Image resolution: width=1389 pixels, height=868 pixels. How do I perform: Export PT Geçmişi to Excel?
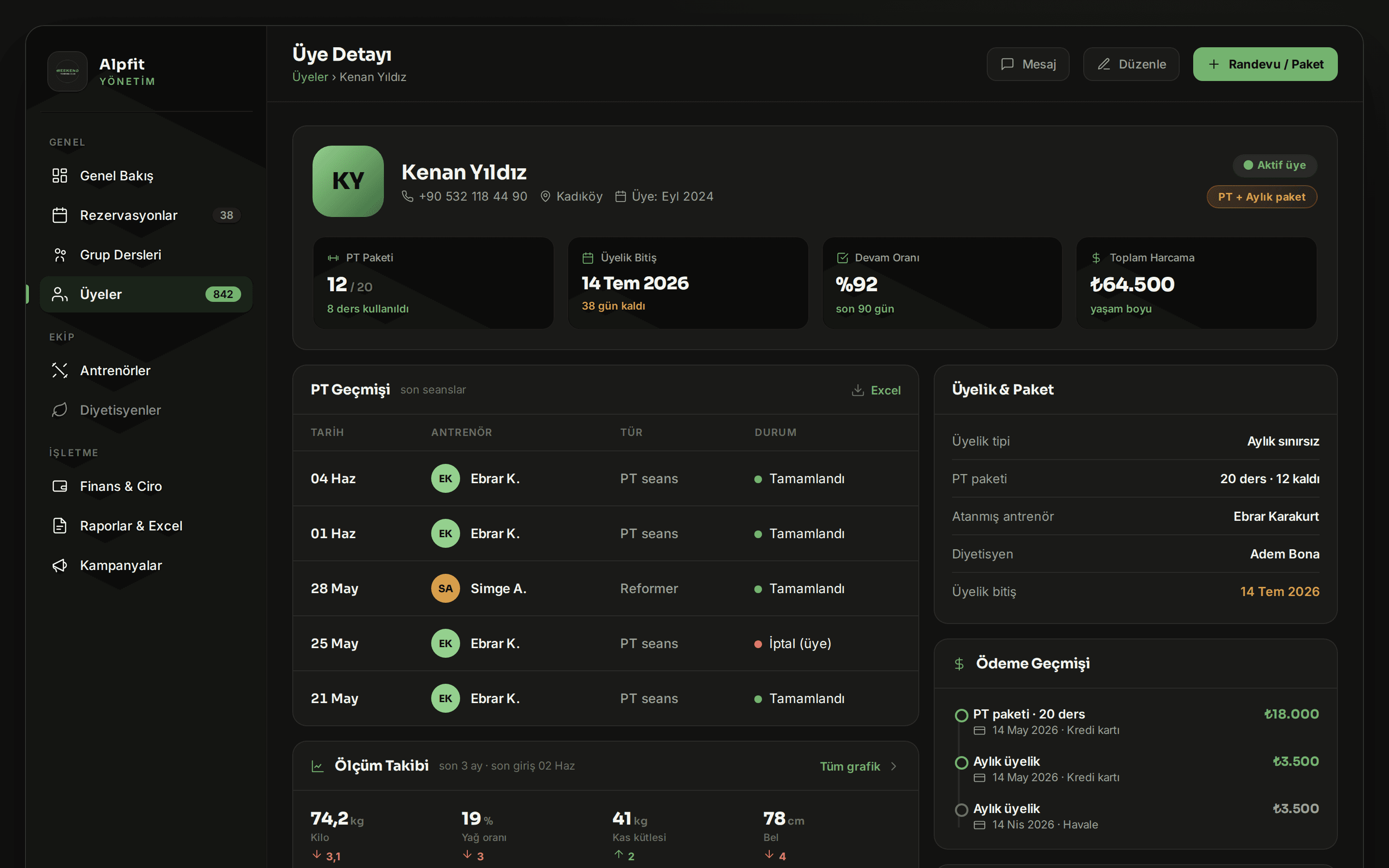[876, 391]
